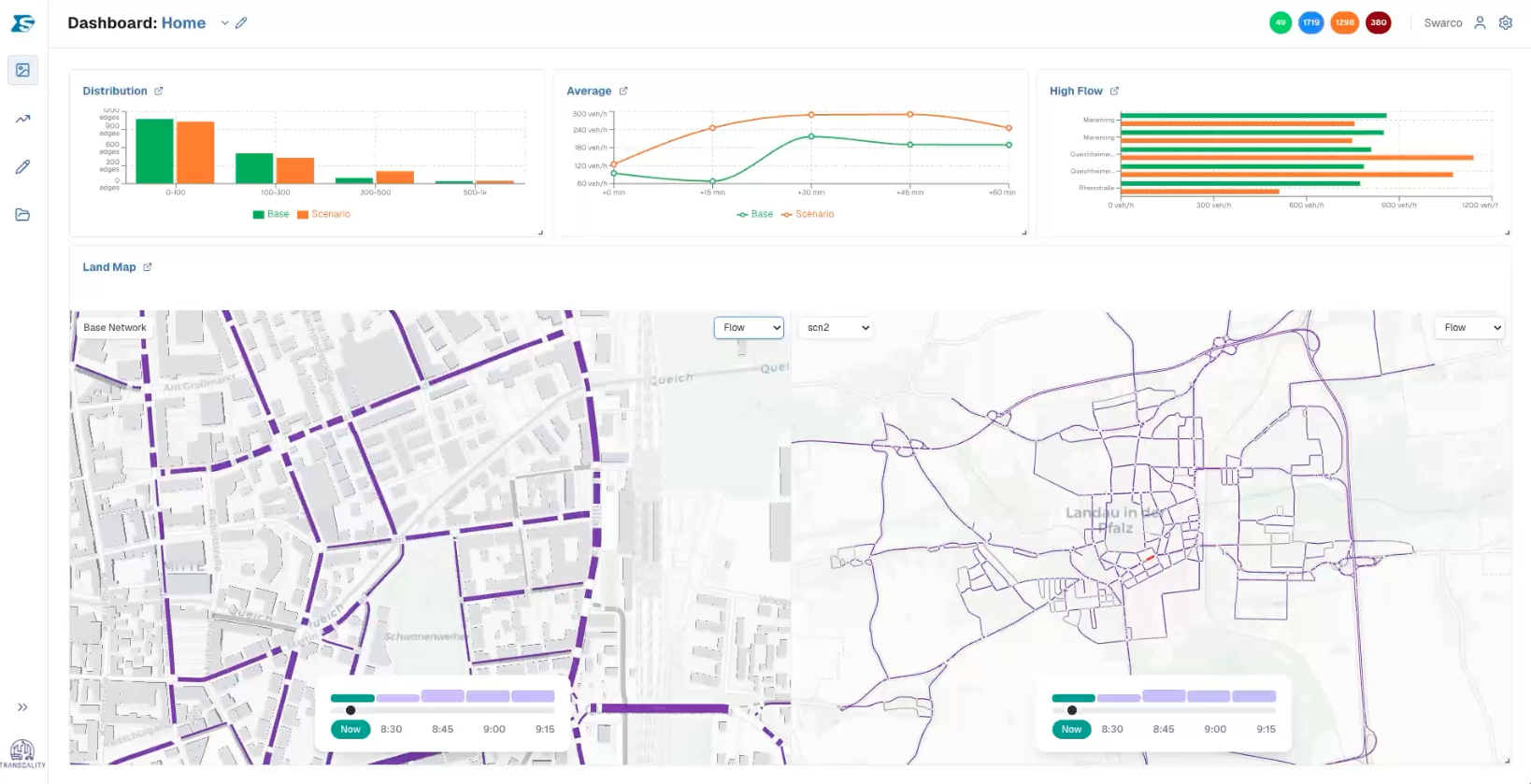Screen dimensions: 1531x784
Task: Open High Flow widget in external view
Action: coord(1114,91)
